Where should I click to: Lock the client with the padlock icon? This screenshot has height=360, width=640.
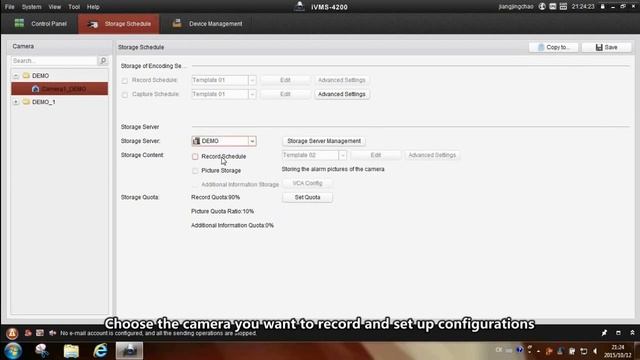602,7
